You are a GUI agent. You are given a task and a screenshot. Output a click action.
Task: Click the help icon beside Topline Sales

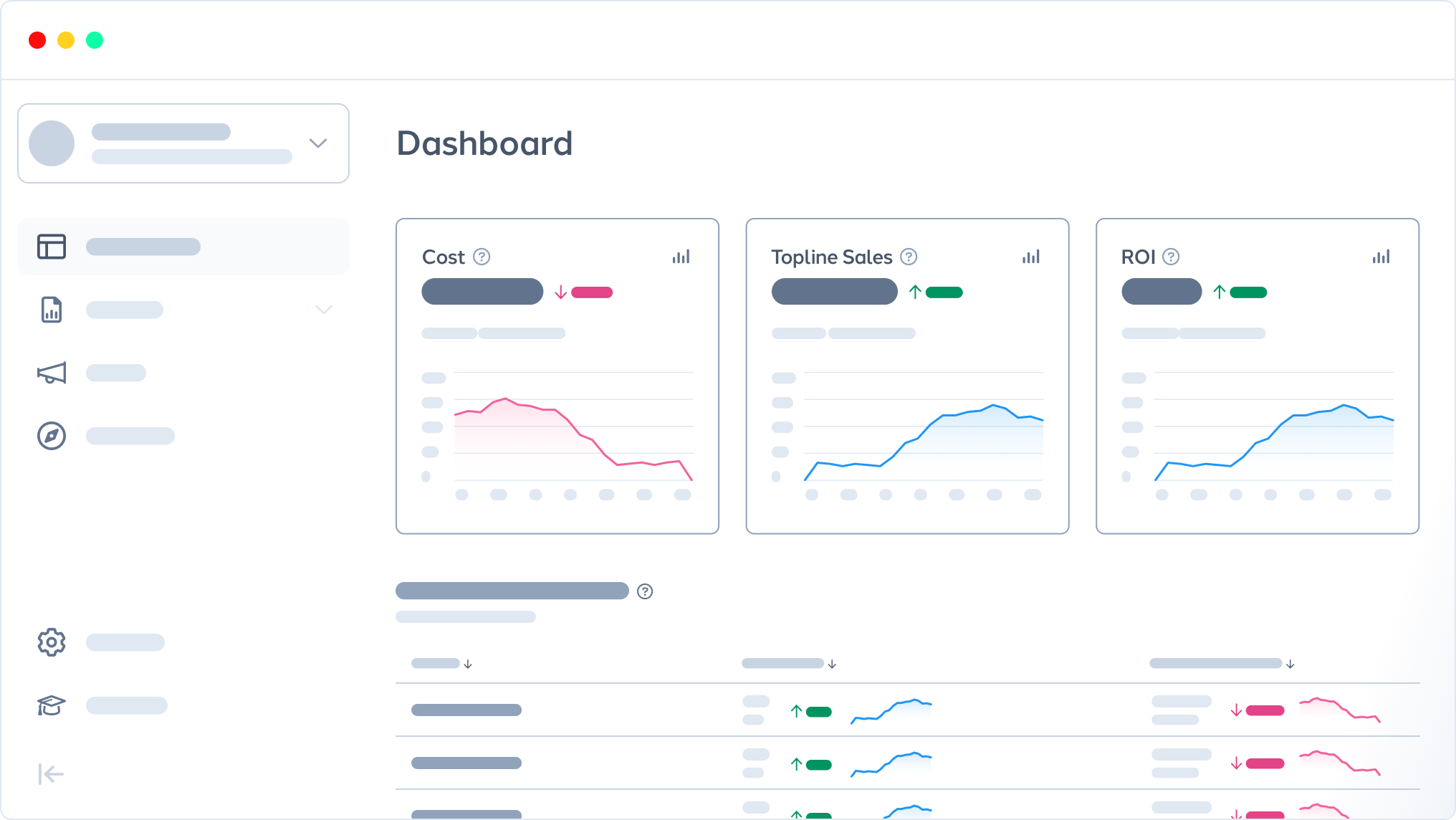coord(909,257)
